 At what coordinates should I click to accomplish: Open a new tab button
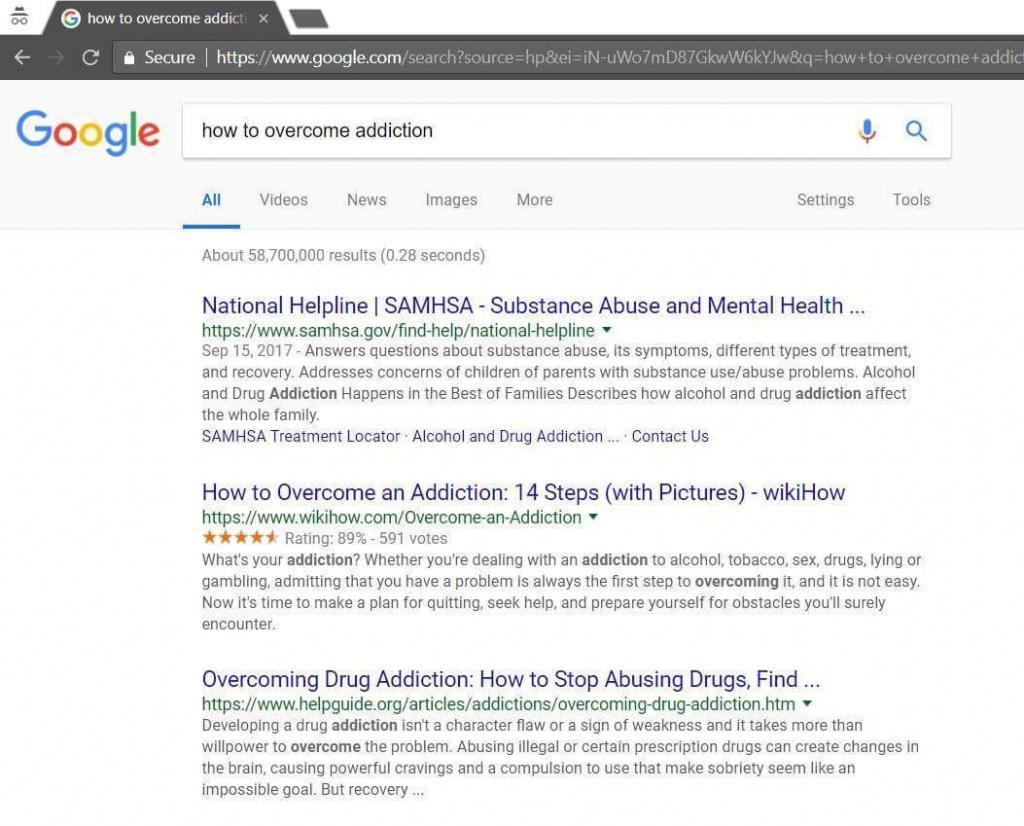pos(308,18)
